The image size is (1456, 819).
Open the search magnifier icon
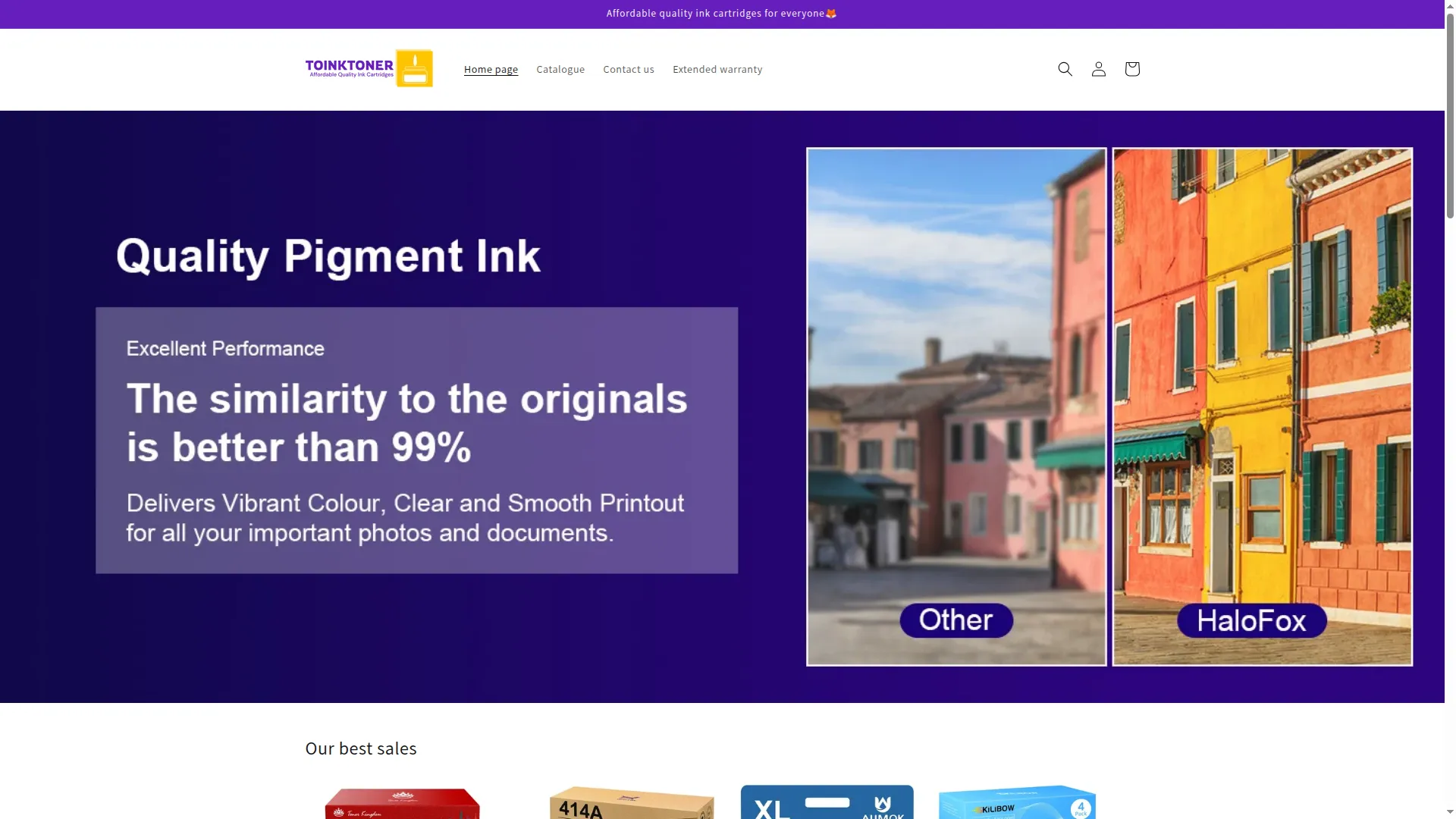tap(1065, 69)
